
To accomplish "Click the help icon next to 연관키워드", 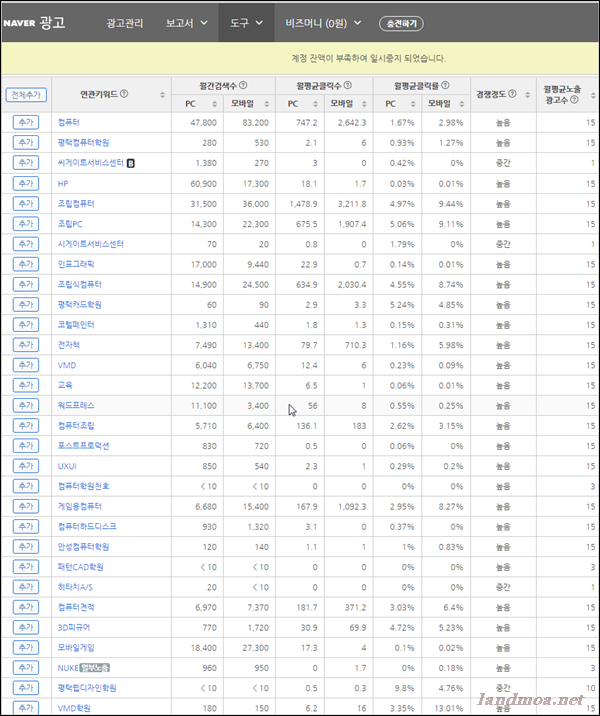I will [124, 94].
